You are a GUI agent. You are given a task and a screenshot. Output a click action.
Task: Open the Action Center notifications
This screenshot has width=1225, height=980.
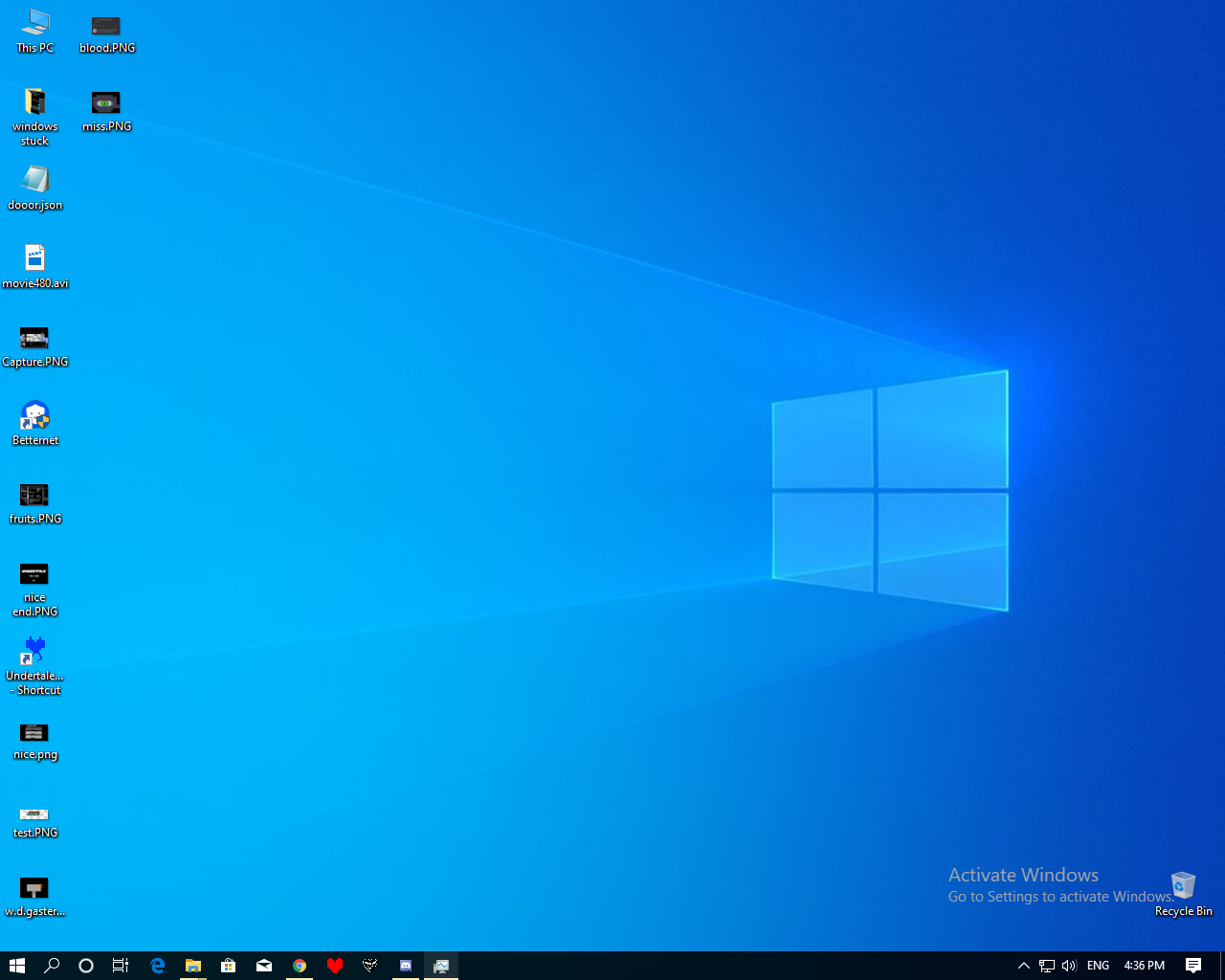[1193, 965]
